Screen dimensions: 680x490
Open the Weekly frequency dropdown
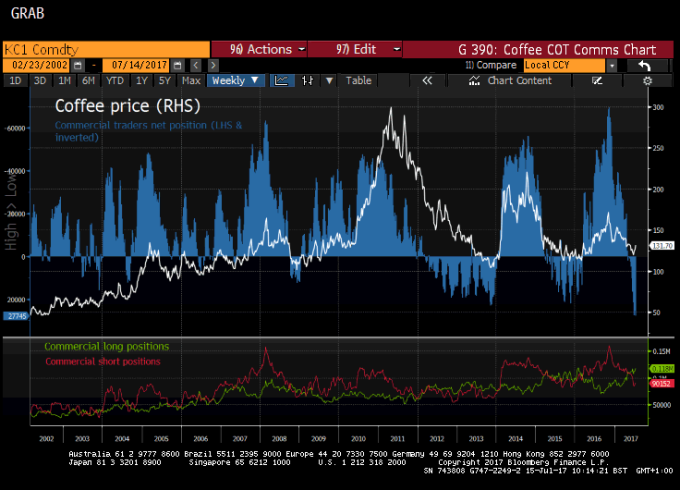[234, 80]
